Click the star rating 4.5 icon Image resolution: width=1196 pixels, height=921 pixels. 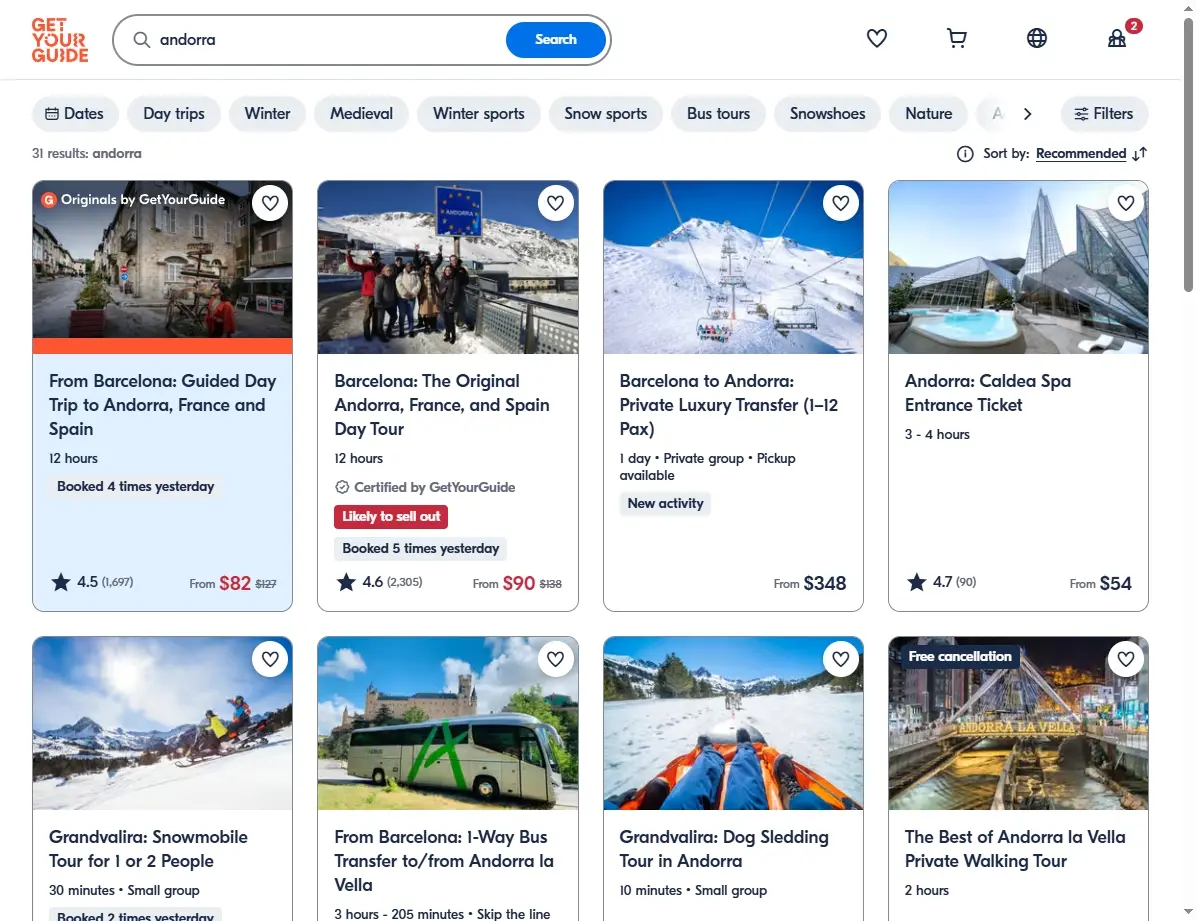click(x=60, y=582)
